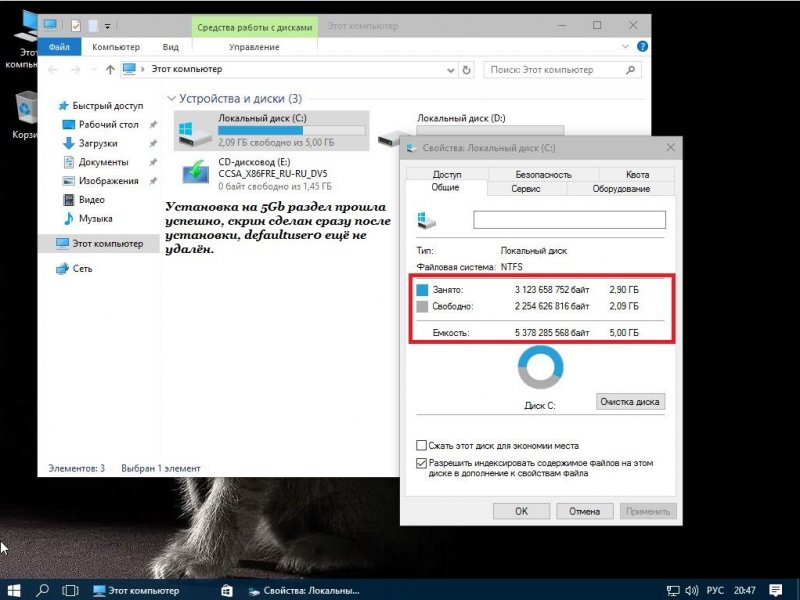Open the Файл ribbon tab
800x600 pixels.
point(59,46)
